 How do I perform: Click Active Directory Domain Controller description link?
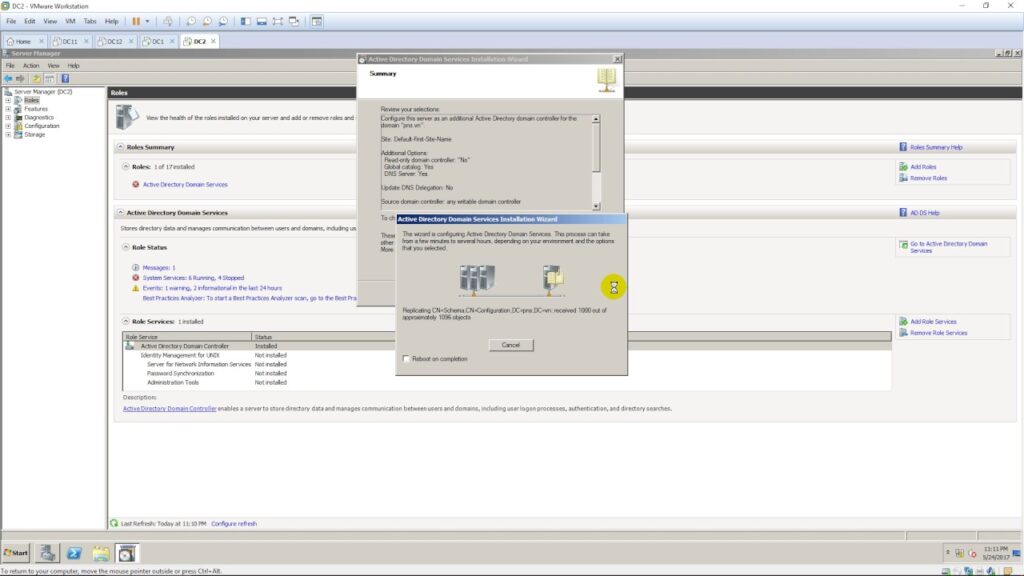169,409
